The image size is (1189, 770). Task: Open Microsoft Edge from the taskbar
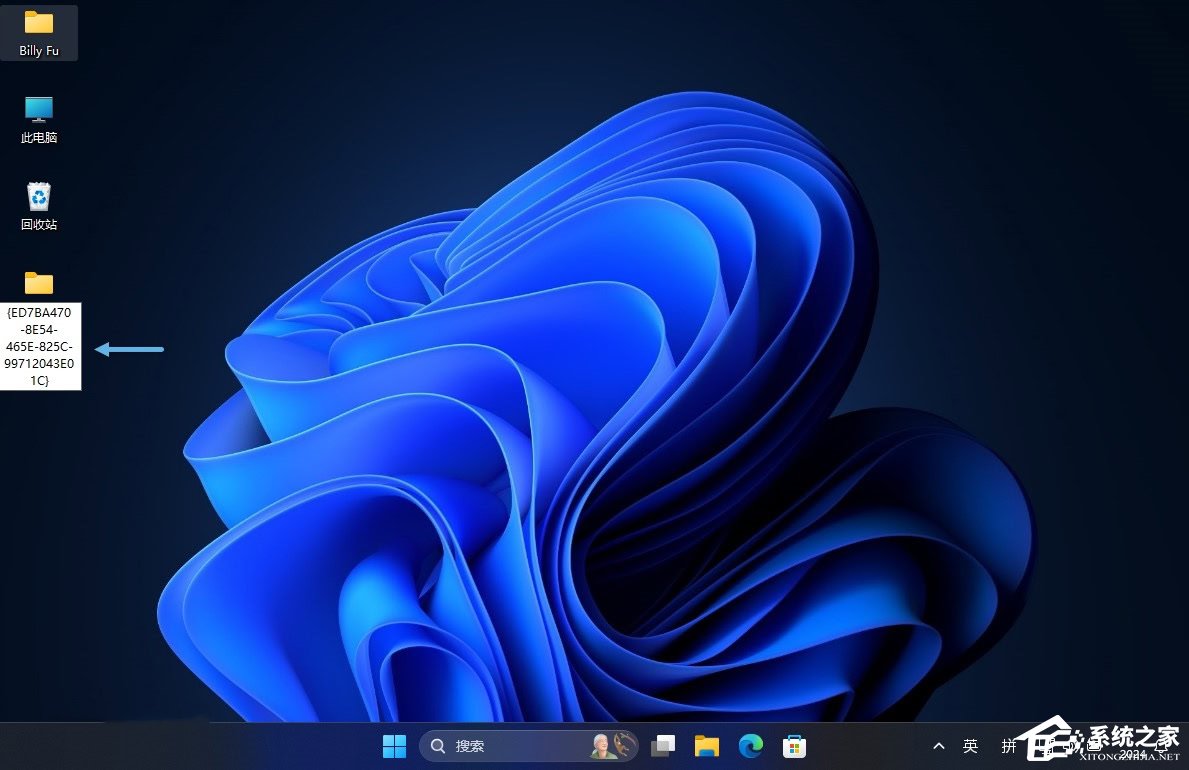pos(751,746)
